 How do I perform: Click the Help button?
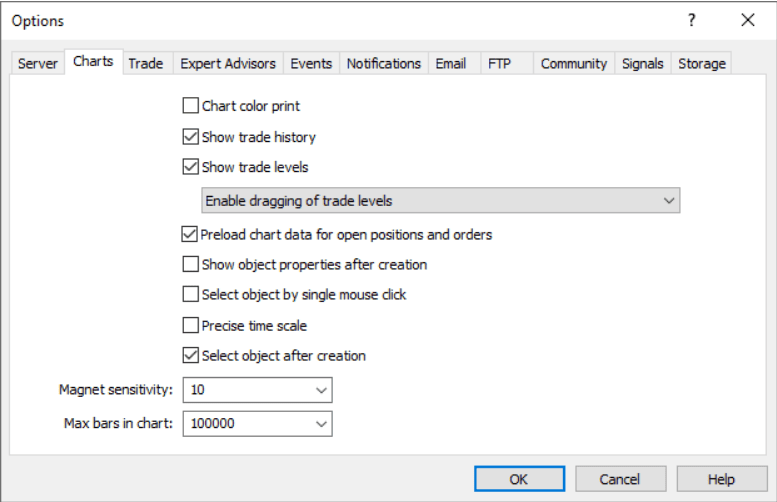721,479
